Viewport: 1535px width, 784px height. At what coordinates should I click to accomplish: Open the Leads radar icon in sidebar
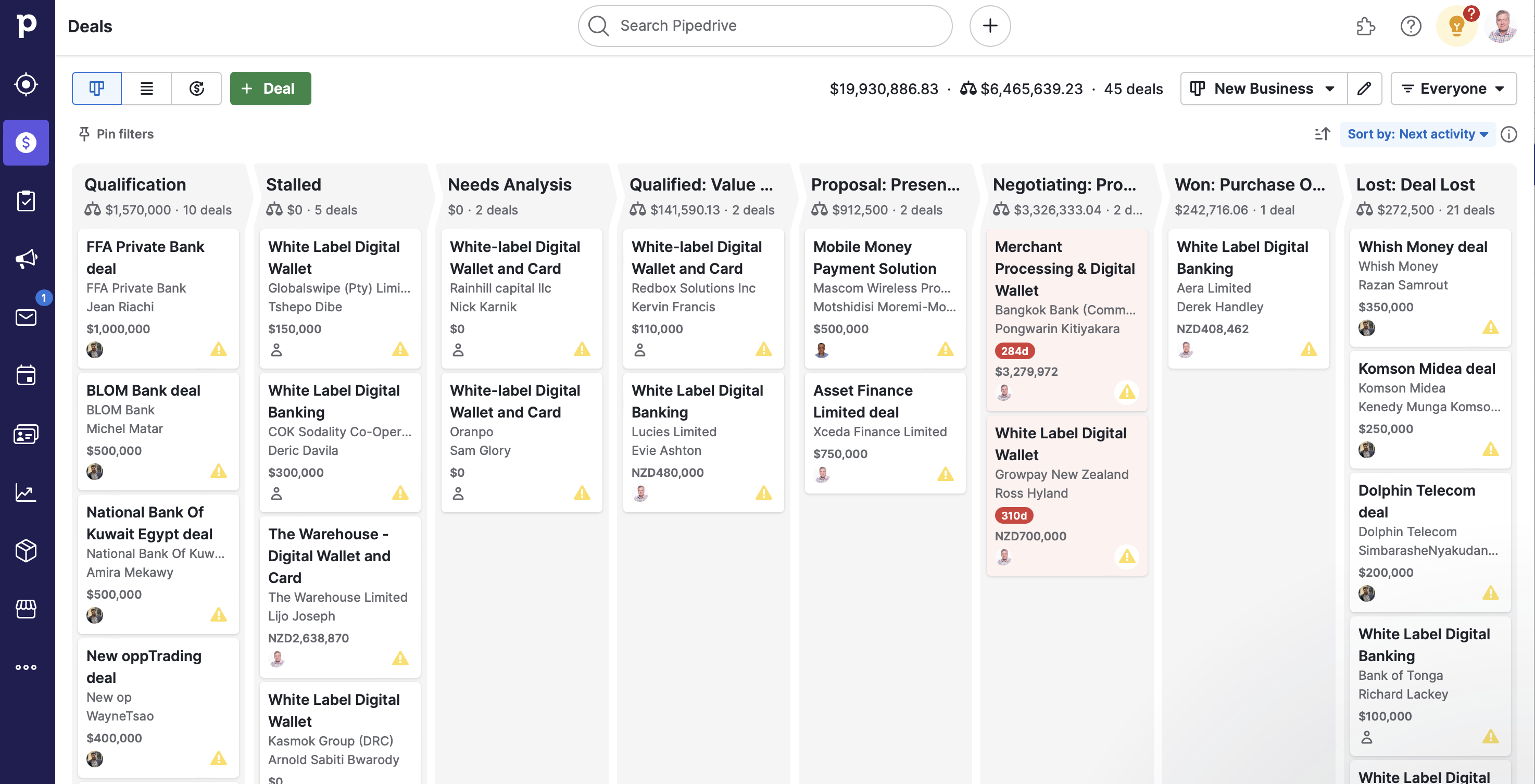[26, 84]
